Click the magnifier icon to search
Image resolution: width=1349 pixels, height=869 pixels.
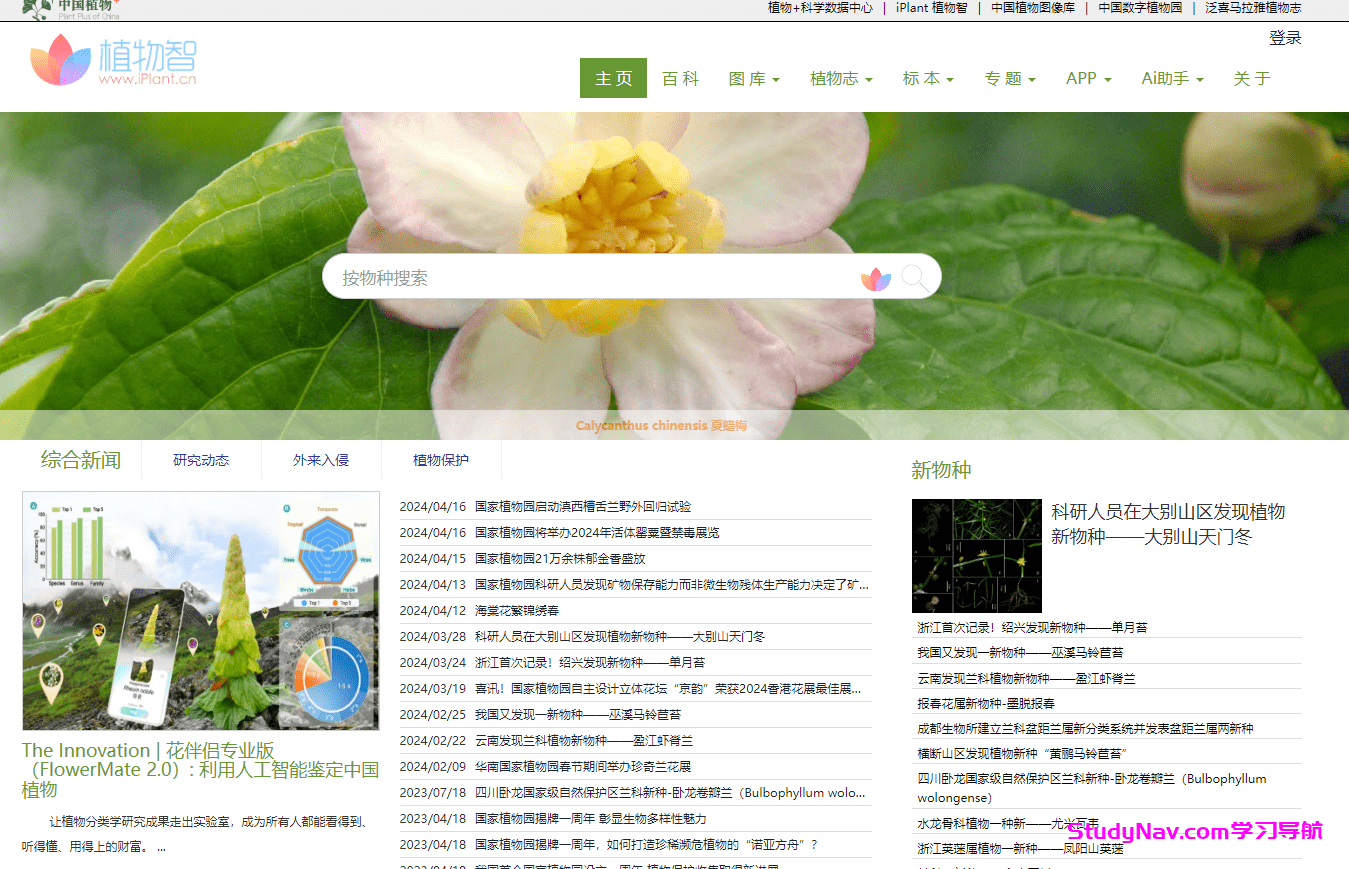tap(914, 277)
